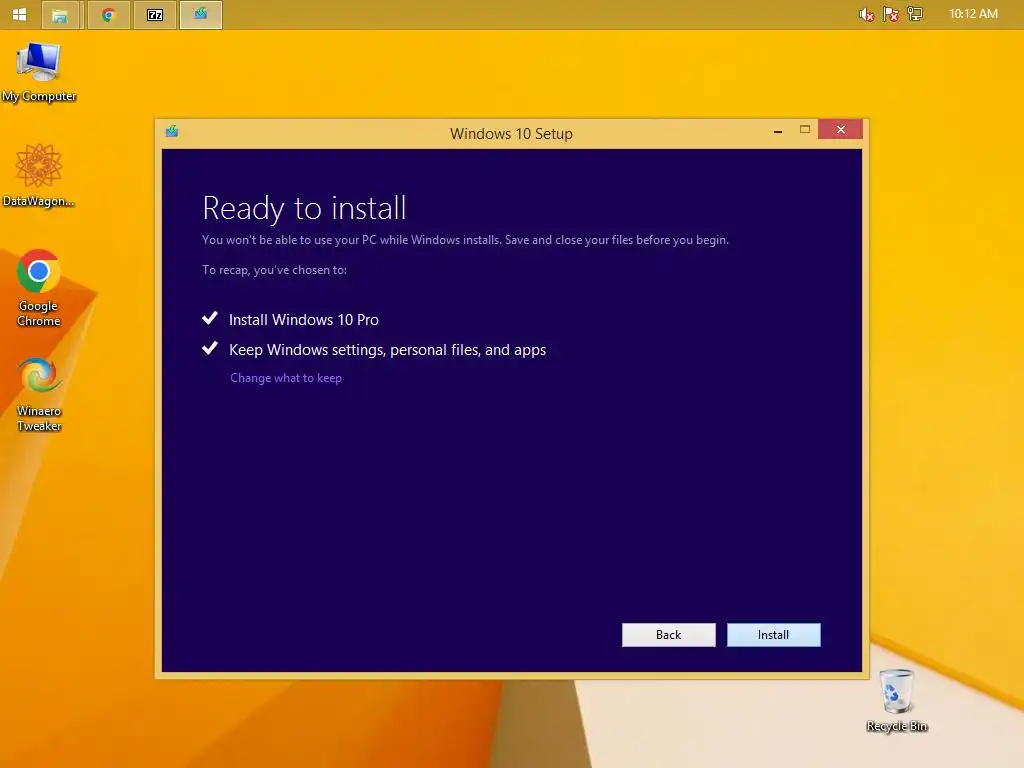This screenshot has height=768, width=1024.
Task: Click Keep Windows settings, personal files text
Action: coord(387,350)
